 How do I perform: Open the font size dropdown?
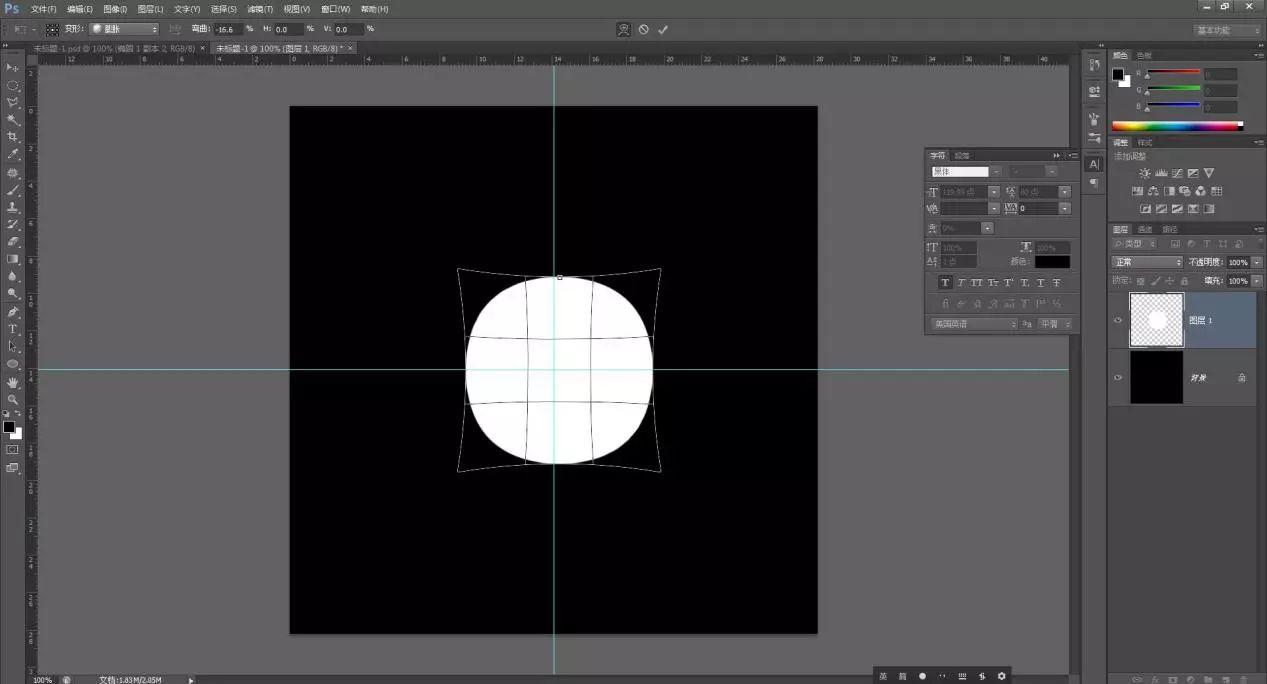pyautogui.click(x=994, y=192)
